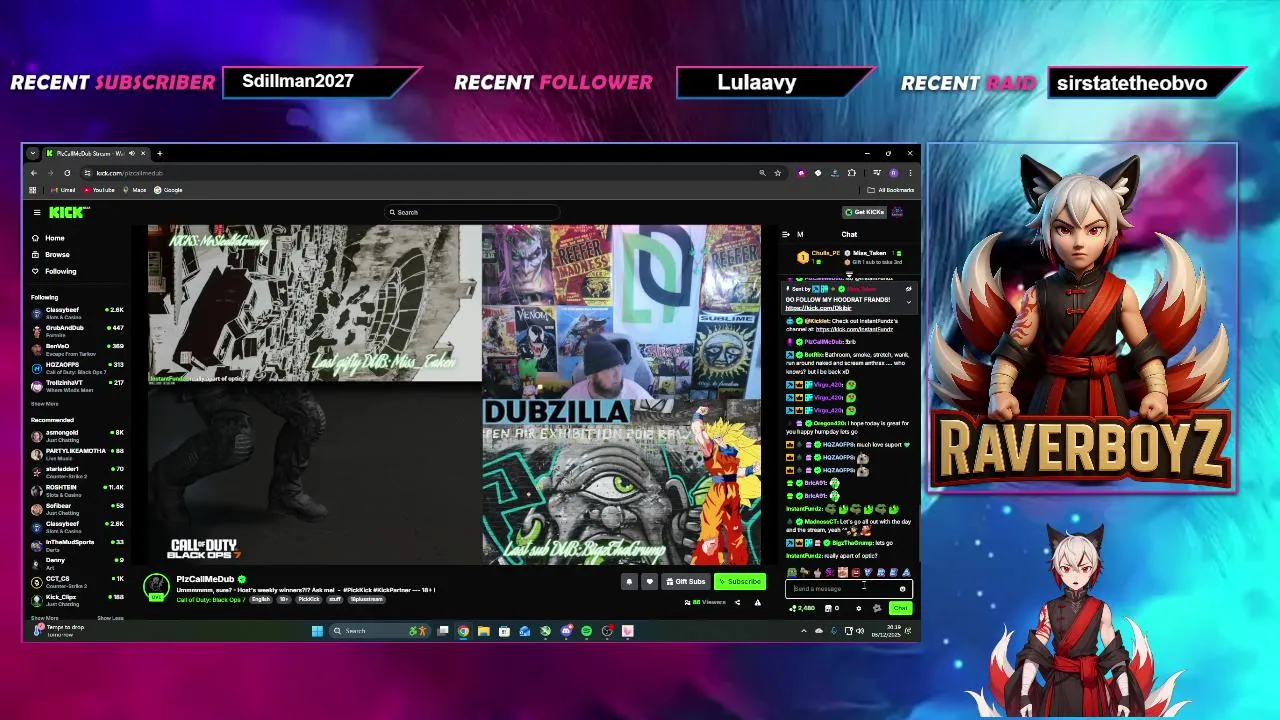This screenshot has height=720, width=1280.
Task: Open the Chrome three-dot menu
Action: tap(910, 173)
